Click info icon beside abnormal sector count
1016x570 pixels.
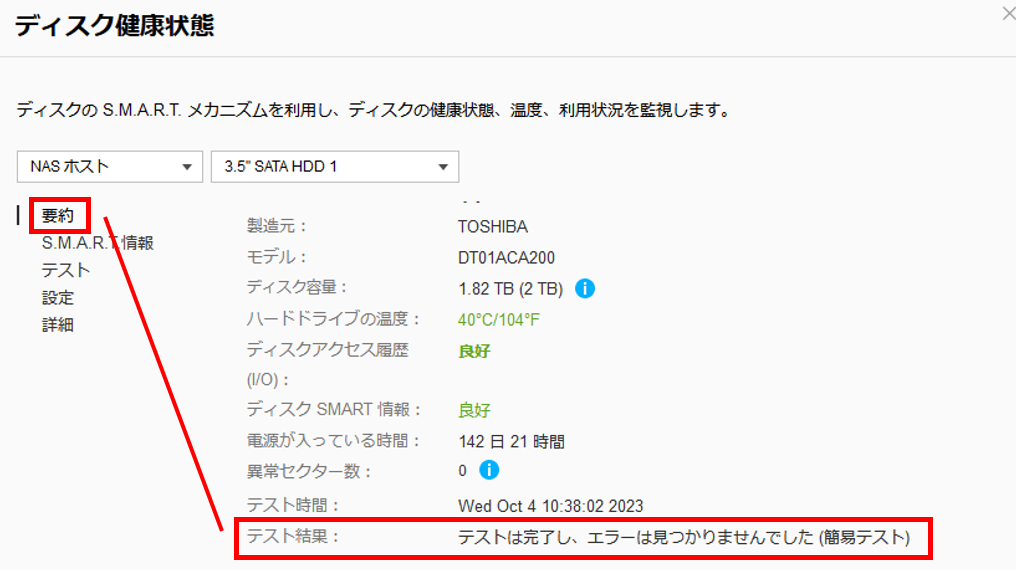tap(489, 470)
